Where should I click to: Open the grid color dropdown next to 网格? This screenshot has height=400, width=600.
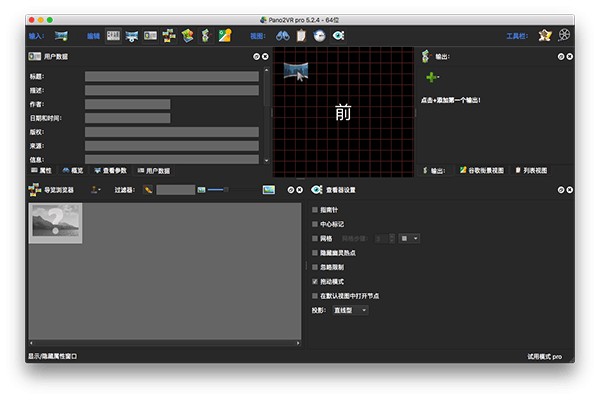(x=409, y=239)
